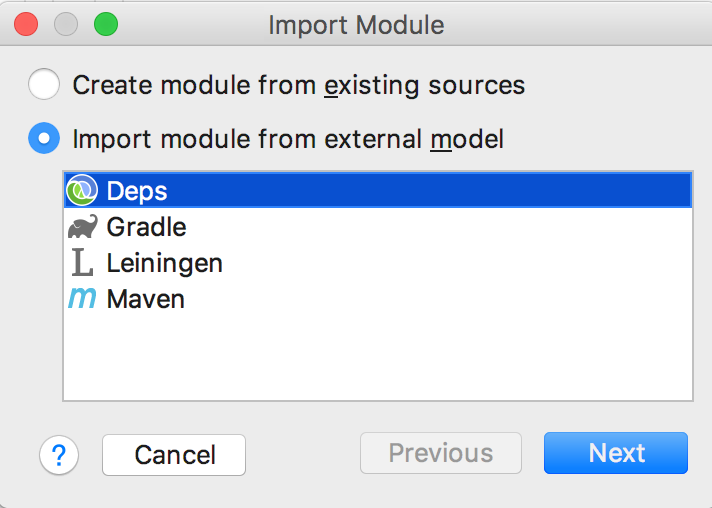
Task: Click the 'Import module from external model' label
Action: pyautogui.click(x=288, y=139)
